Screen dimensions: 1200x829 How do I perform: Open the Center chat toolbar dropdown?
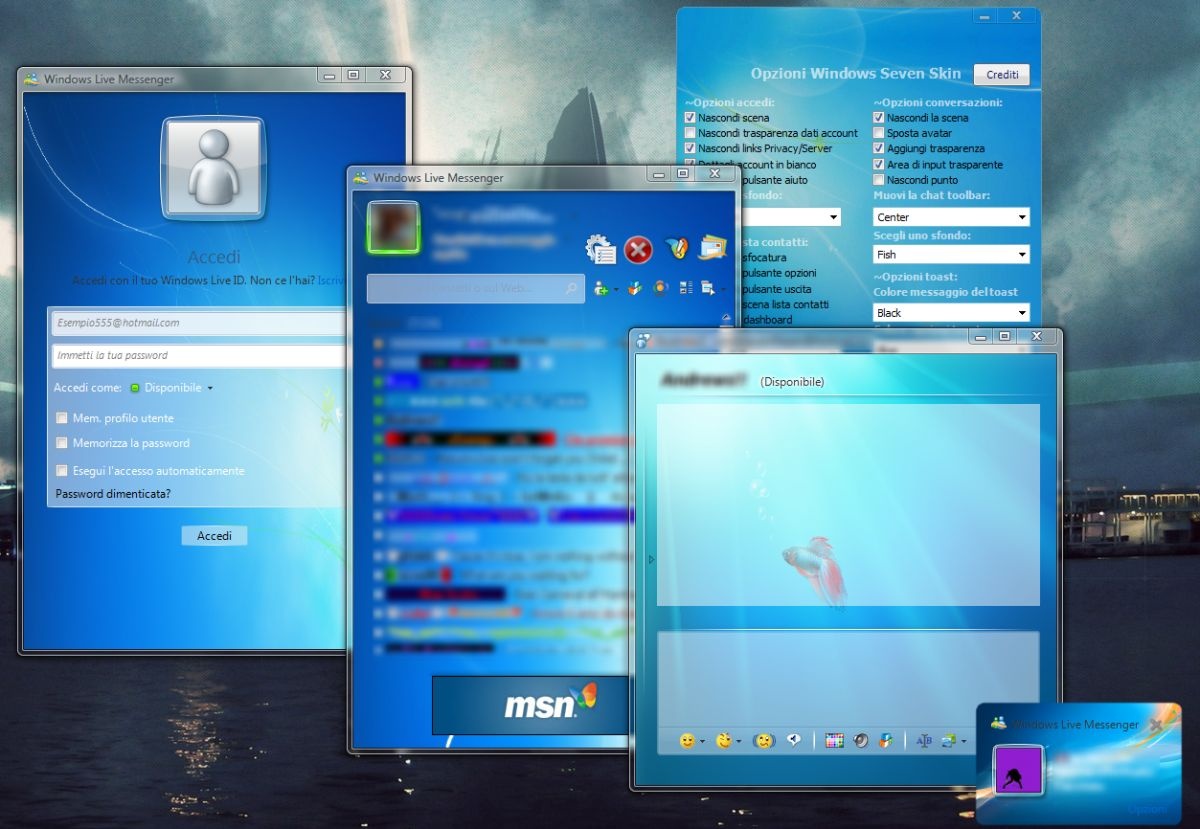[951, 217]
